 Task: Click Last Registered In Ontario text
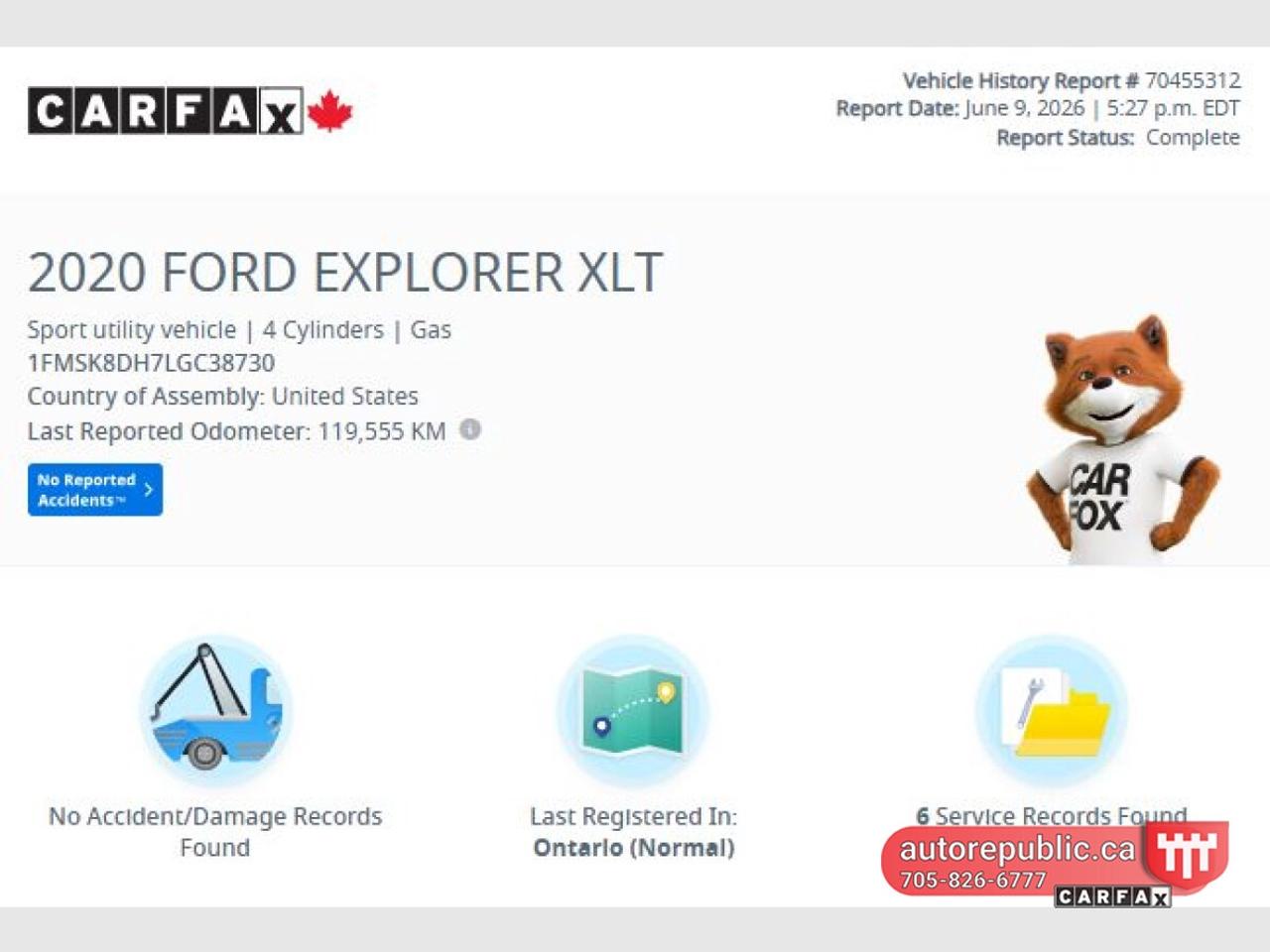point(634,832)
